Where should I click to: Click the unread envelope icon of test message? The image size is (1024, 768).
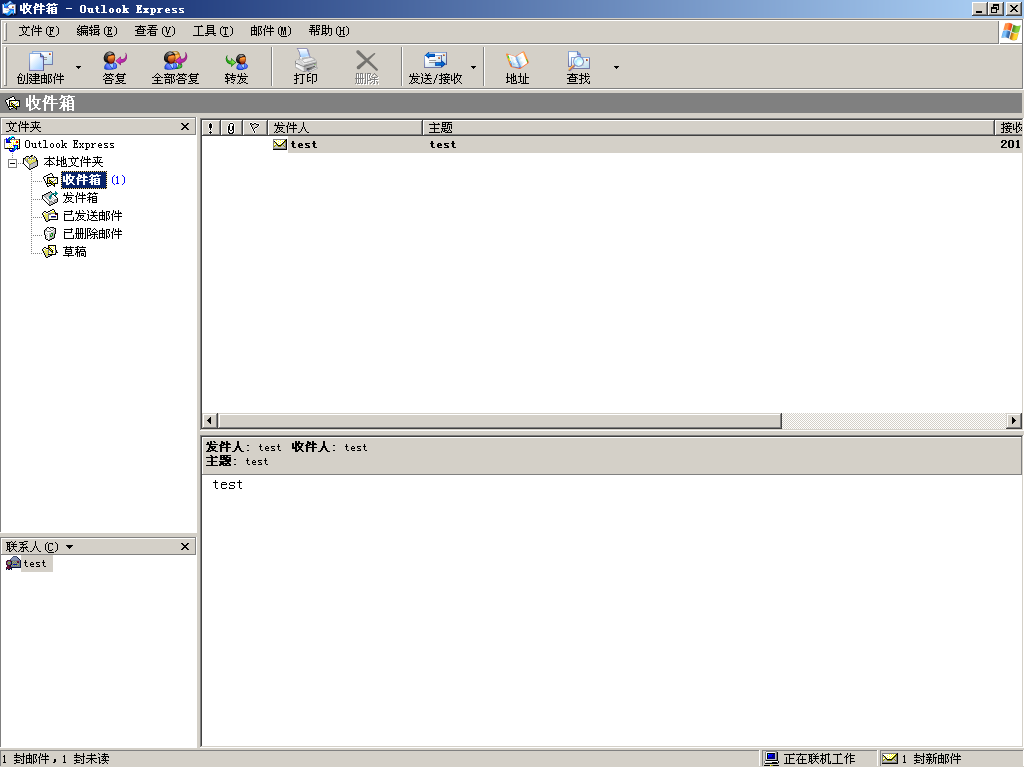(x=280, y=144)
